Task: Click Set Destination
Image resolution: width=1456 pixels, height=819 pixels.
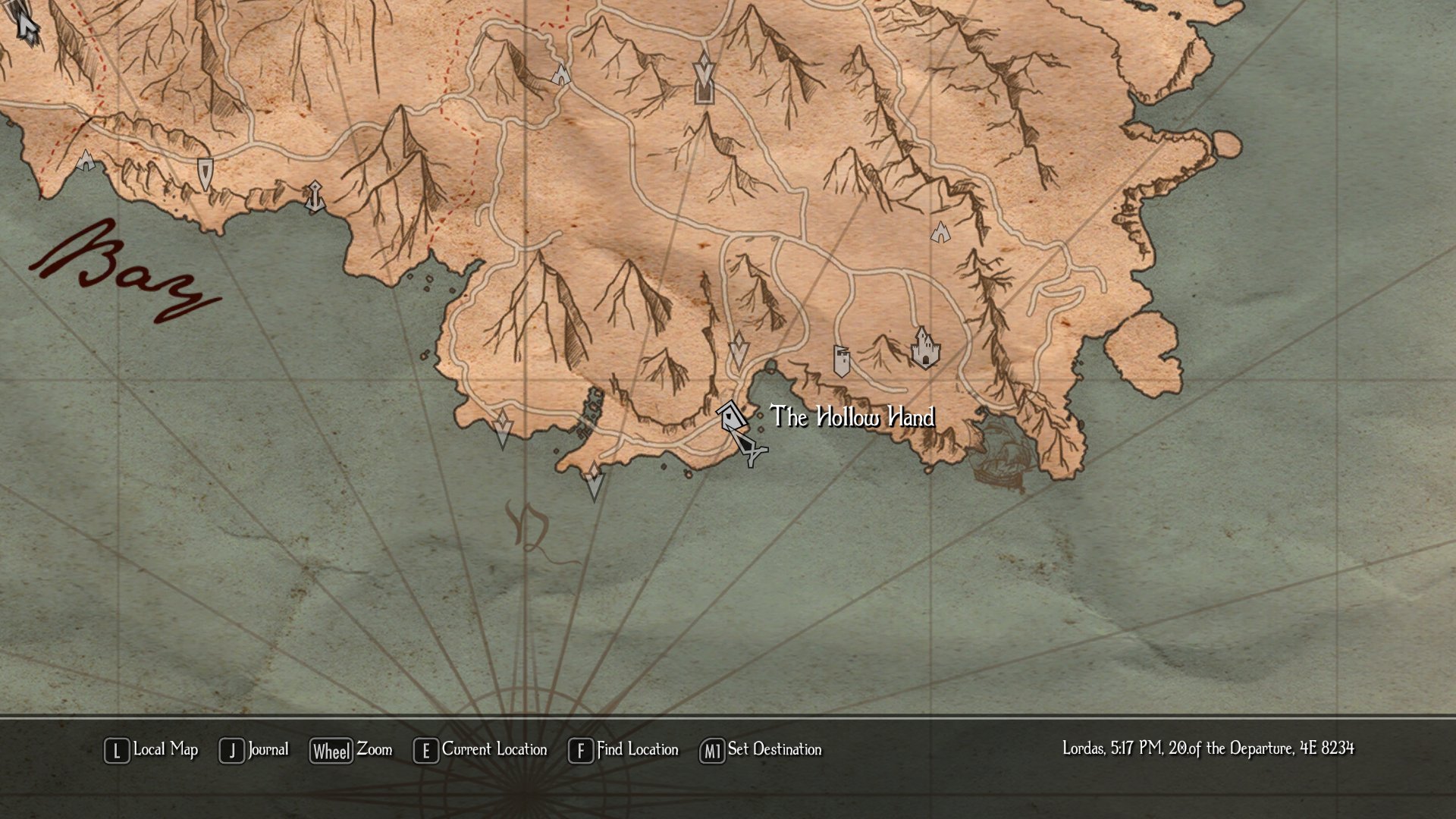Action: click(761, 750)
